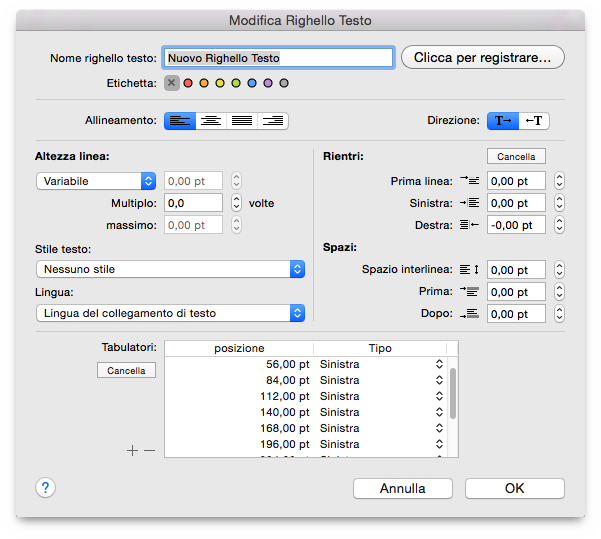Image resolution: width=601 pixels, height=539 pixels.
Task: Click the Multiplo value field
Action: [x=193, y=203]
